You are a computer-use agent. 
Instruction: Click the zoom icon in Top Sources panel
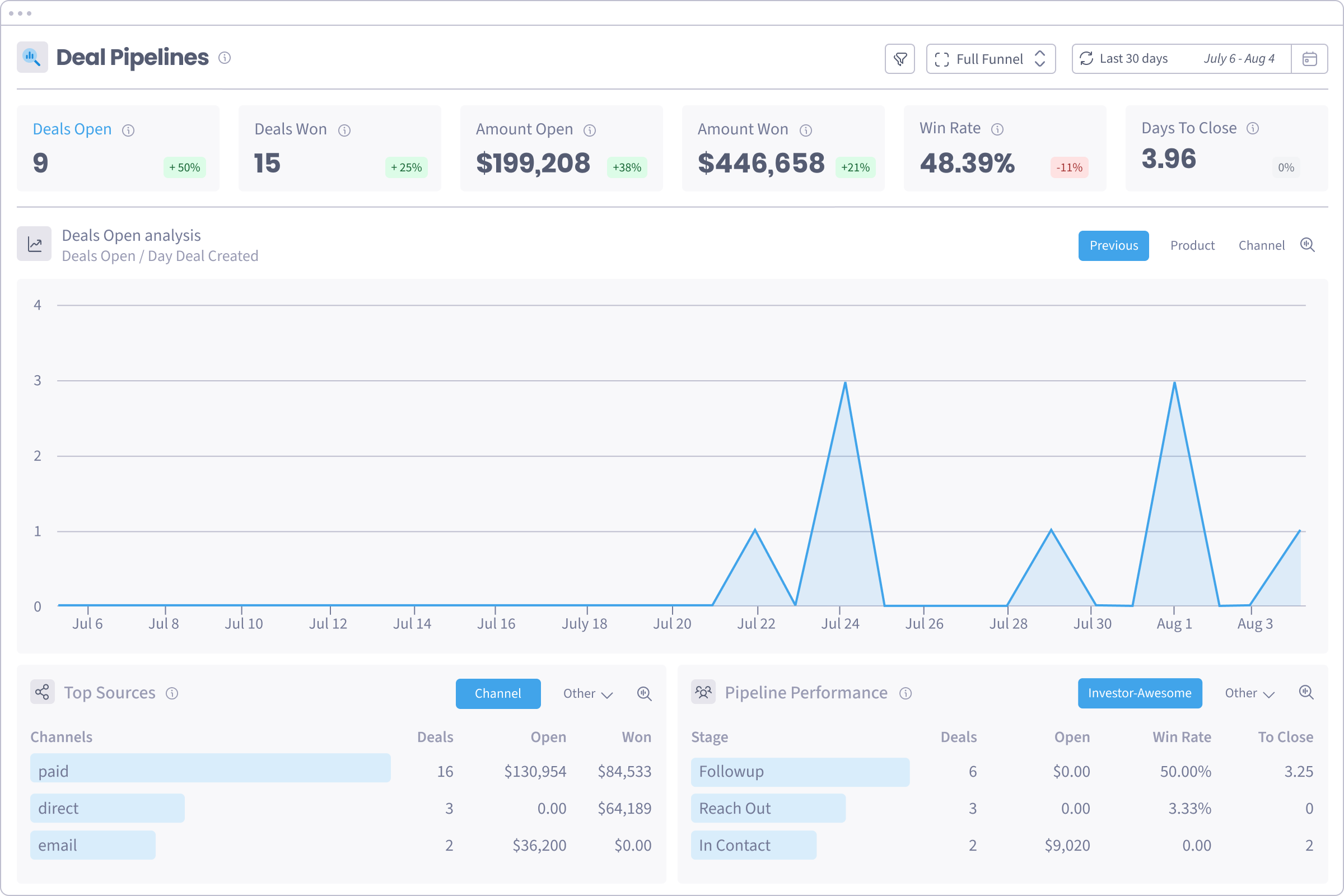coord(644,693)
